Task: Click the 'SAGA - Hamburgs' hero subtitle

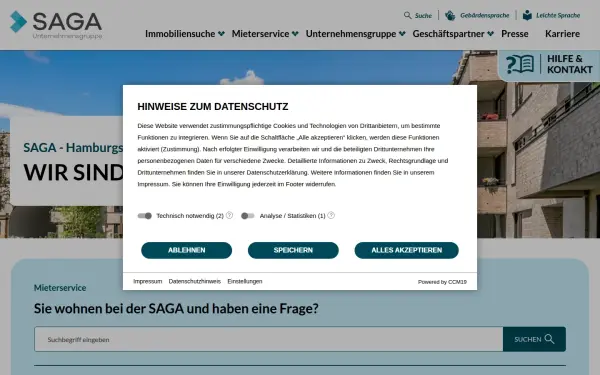Action: (x=73, y=148)
